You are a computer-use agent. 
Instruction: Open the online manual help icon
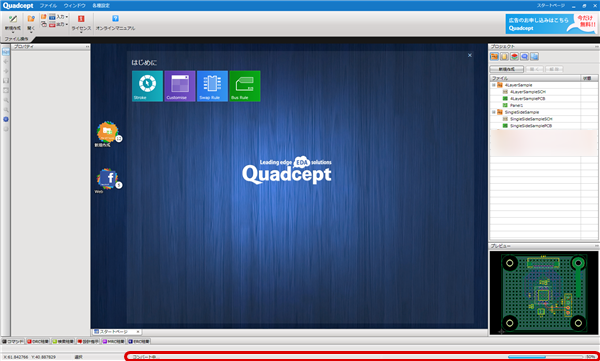tap(115, 19)
